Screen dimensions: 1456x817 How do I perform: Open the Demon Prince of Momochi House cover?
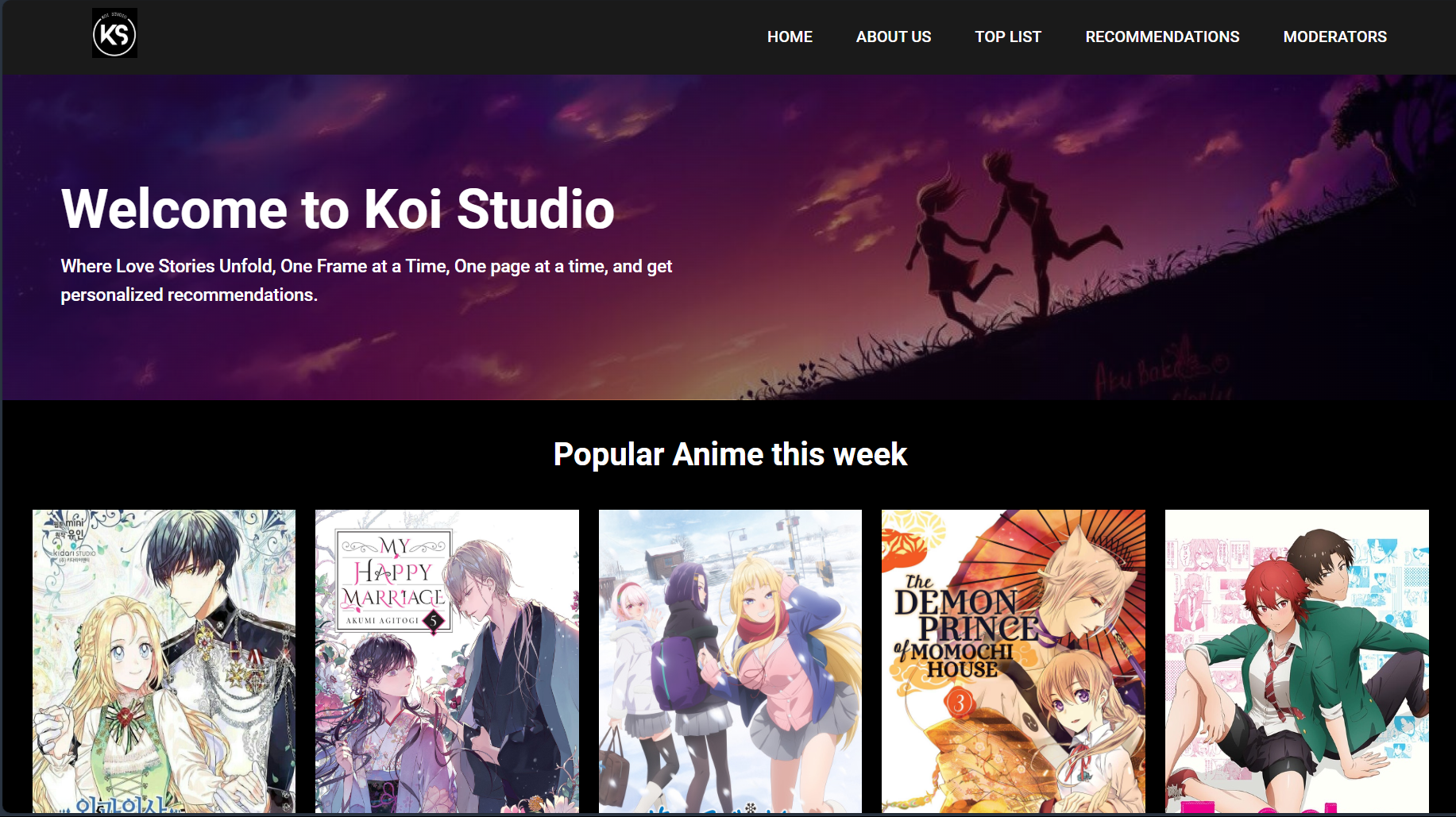[x=1014, y=661]
